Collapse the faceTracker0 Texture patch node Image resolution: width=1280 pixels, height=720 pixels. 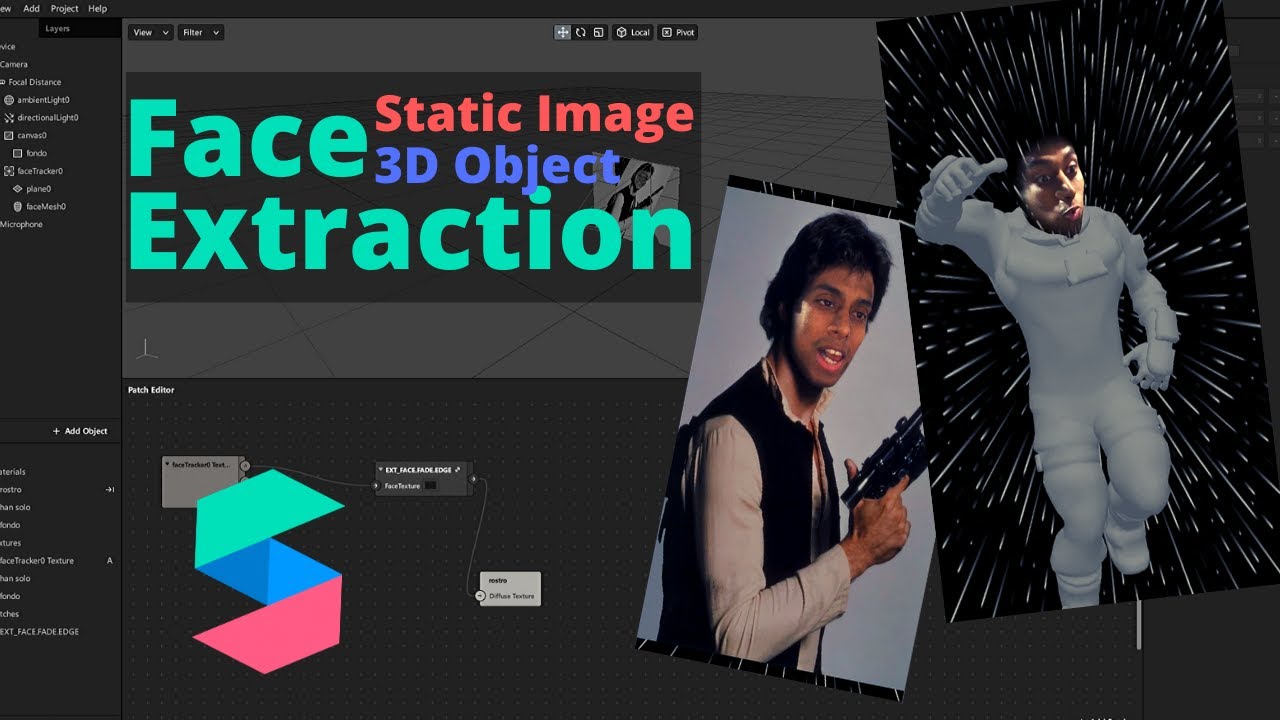tap(167, 464)
